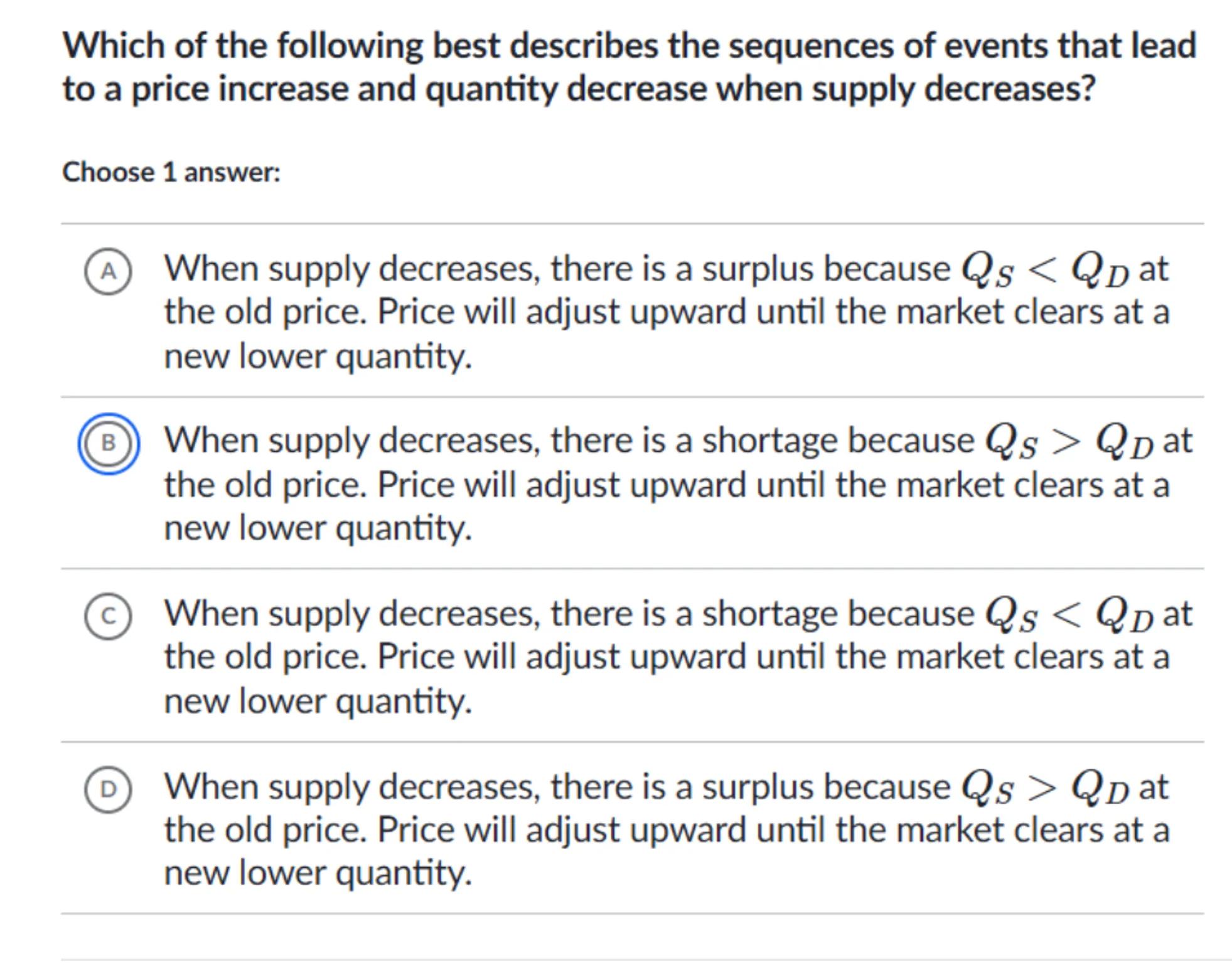Click "new lower quantity." in option D
The height and width of the screenshot is (965, 1232).
tap(318, 873)
